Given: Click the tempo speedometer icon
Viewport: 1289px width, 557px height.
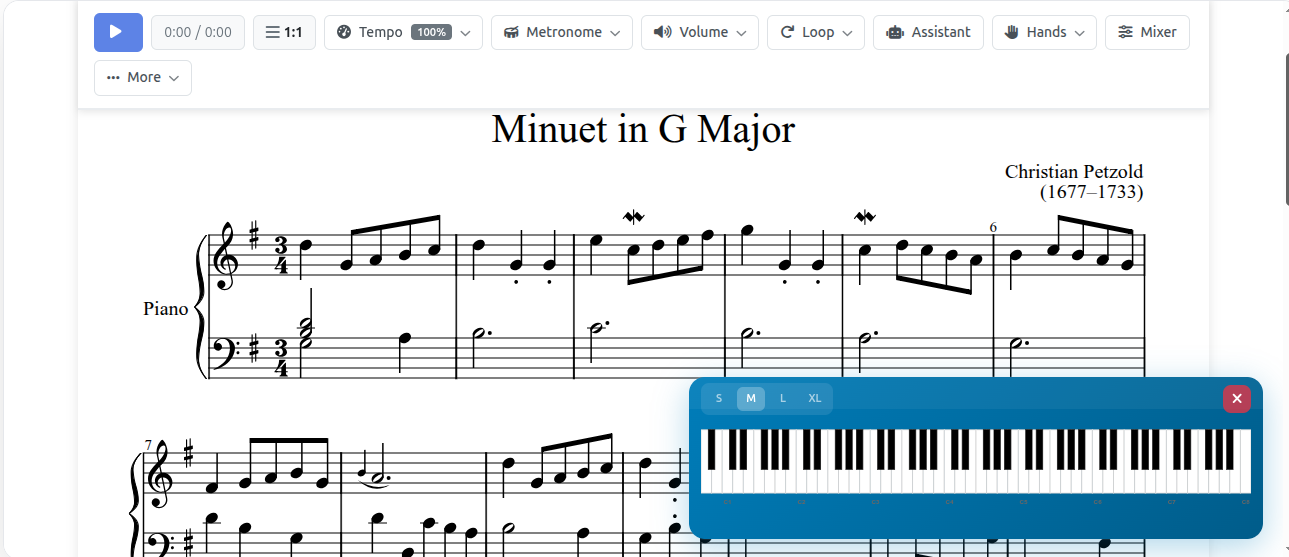Looking at the screenshot, I should (x=344, y=32).
